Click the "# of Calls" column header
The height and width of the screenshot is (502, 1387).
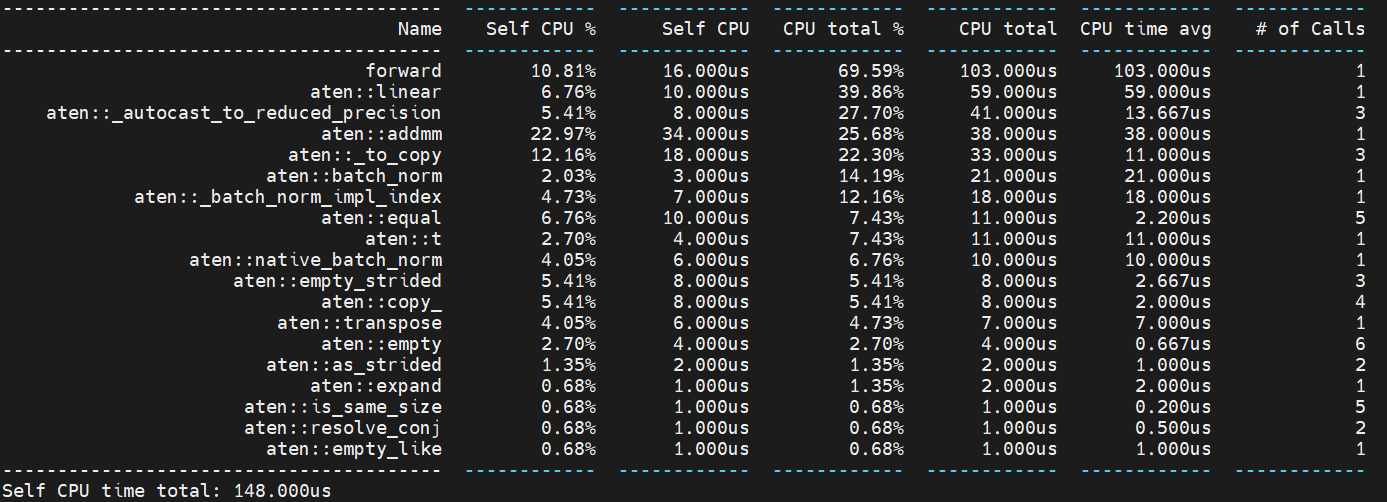click(1311, 29)
